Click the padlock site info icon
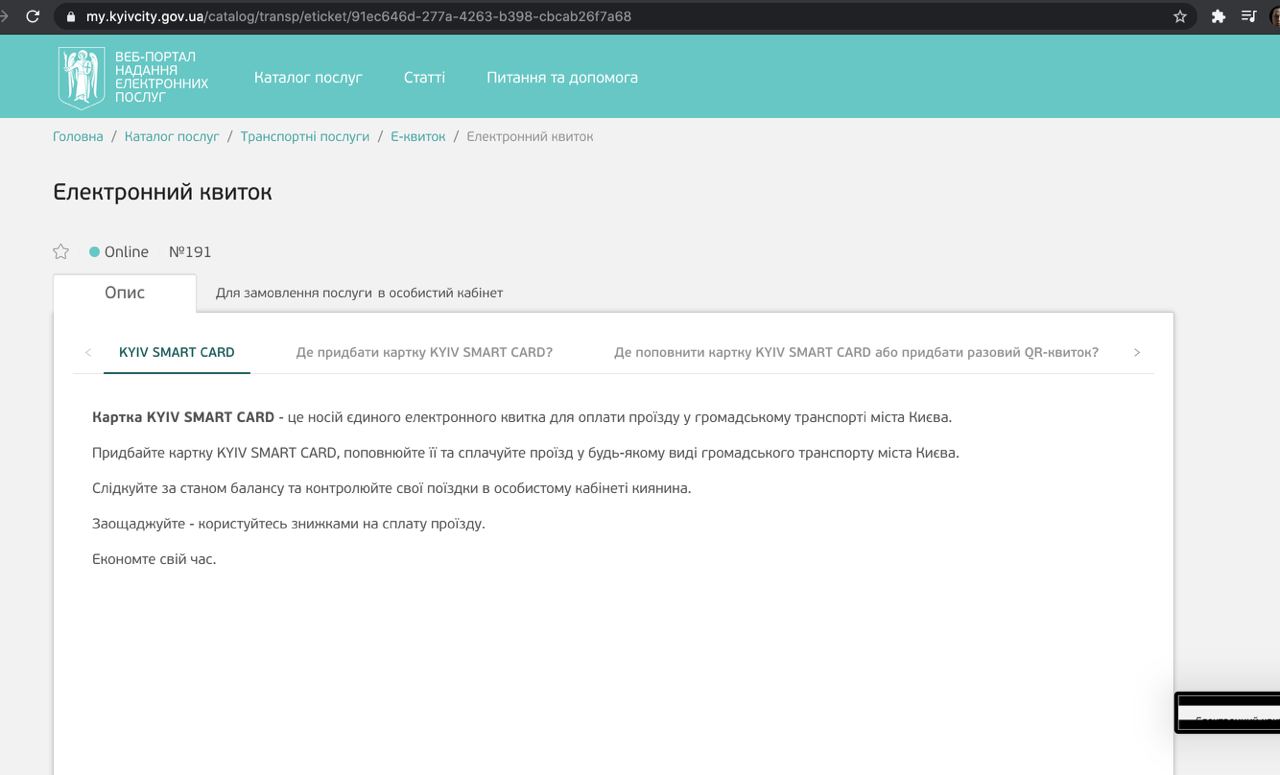 (70, 16)
